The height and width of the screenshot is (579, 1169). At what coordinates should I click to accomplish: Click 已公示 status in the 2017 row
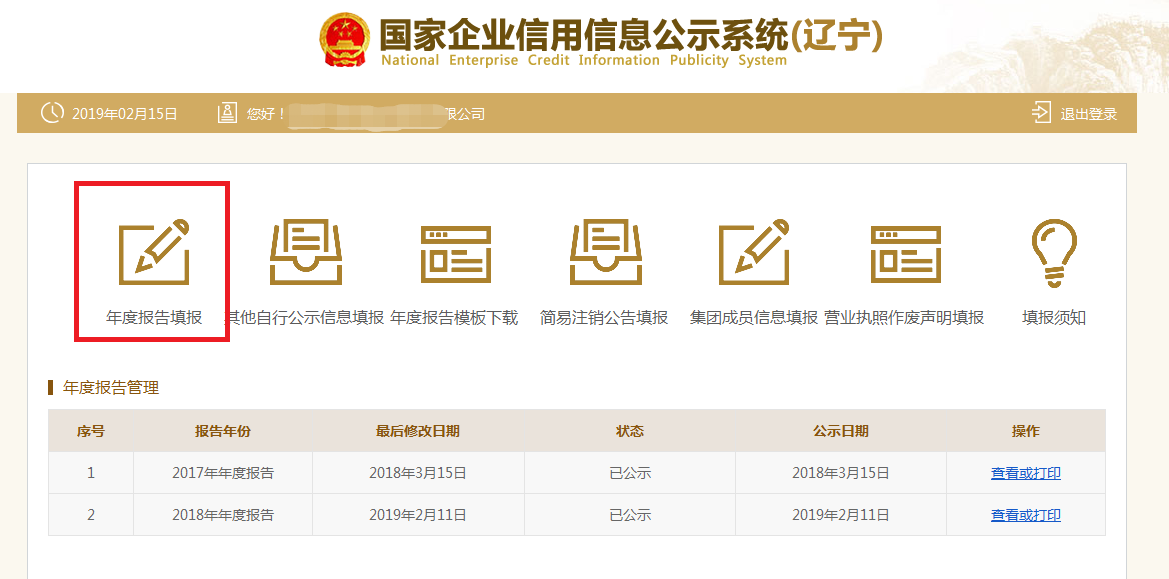pyautogui.click(x=630, y=472)
